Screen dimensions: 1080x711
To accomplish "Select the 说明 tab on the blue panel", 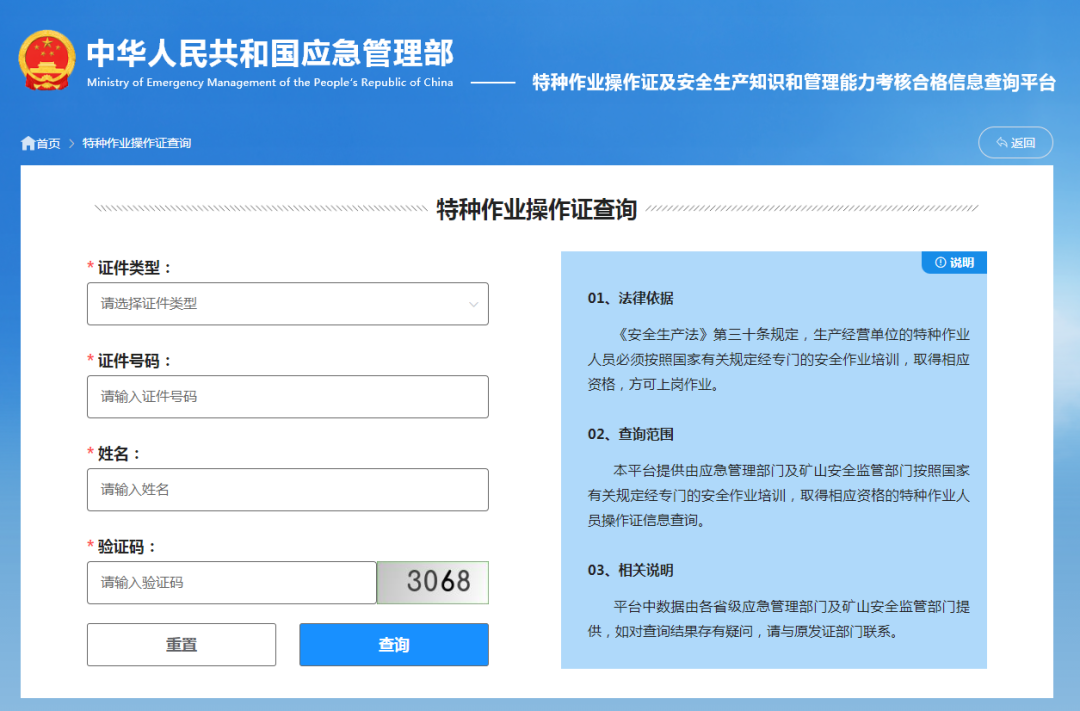I will (953, 262).
